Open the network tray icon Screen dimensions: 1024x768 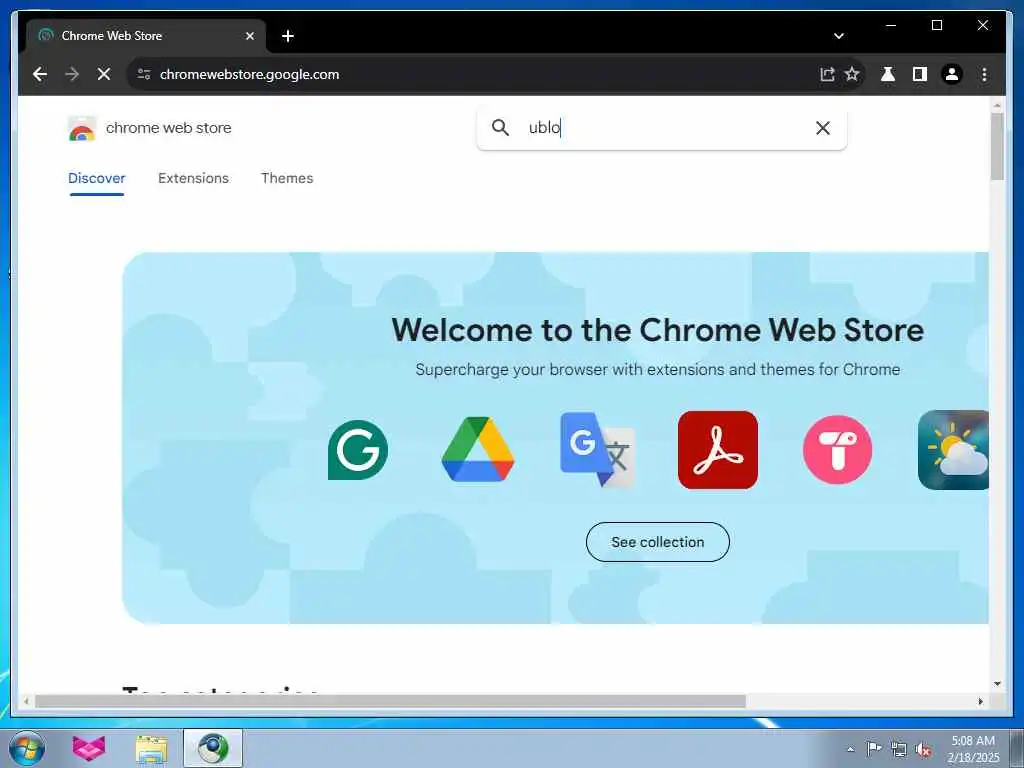(899, 749)
